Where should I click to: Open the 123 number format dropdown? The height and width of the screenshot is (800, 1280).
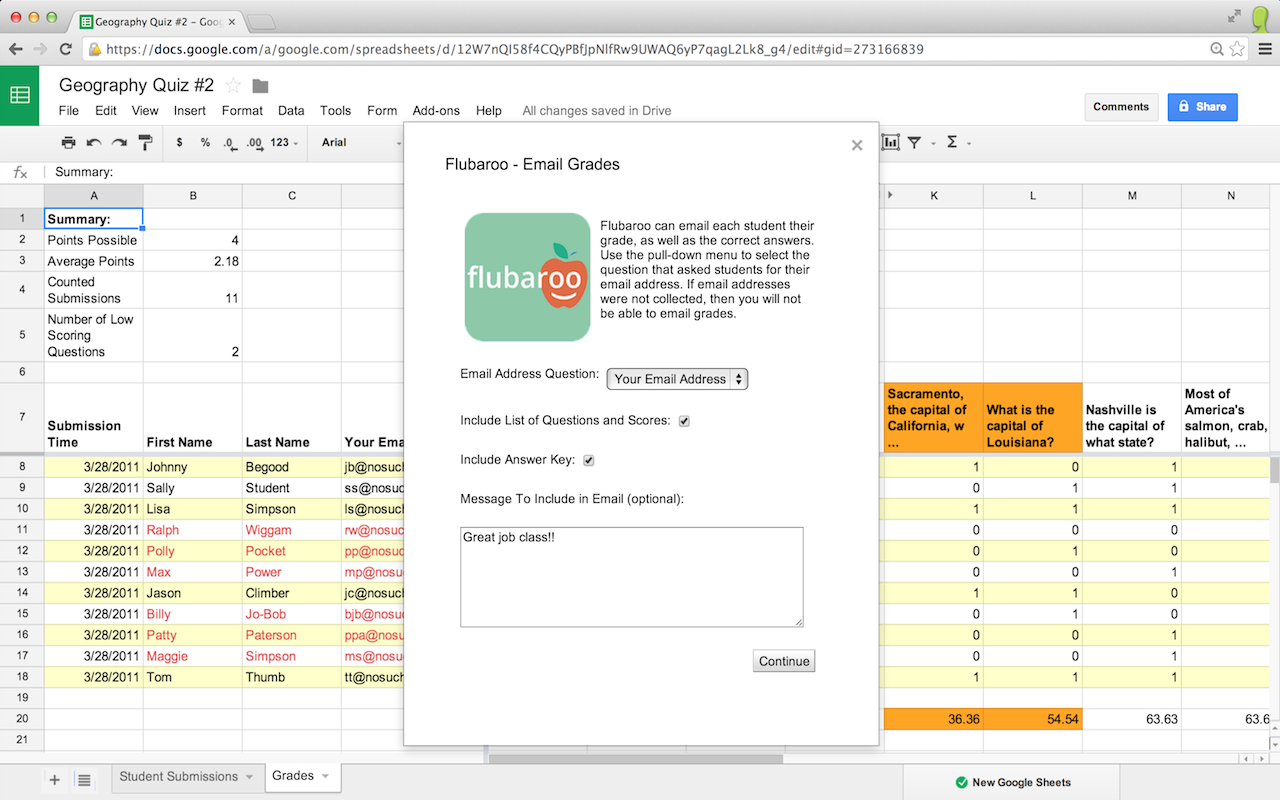pos(284,143)
